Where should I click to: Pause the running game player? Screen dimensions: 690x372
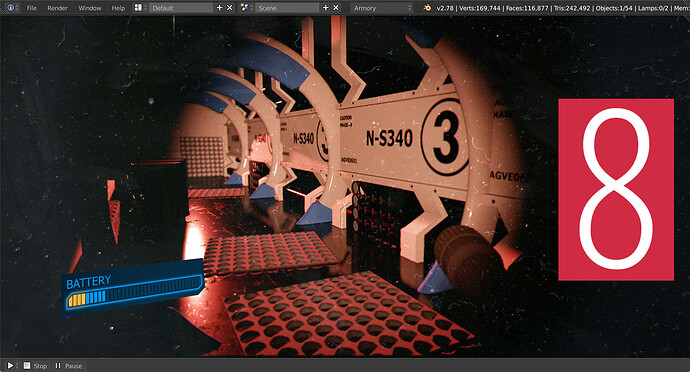[x=69, y=366]
